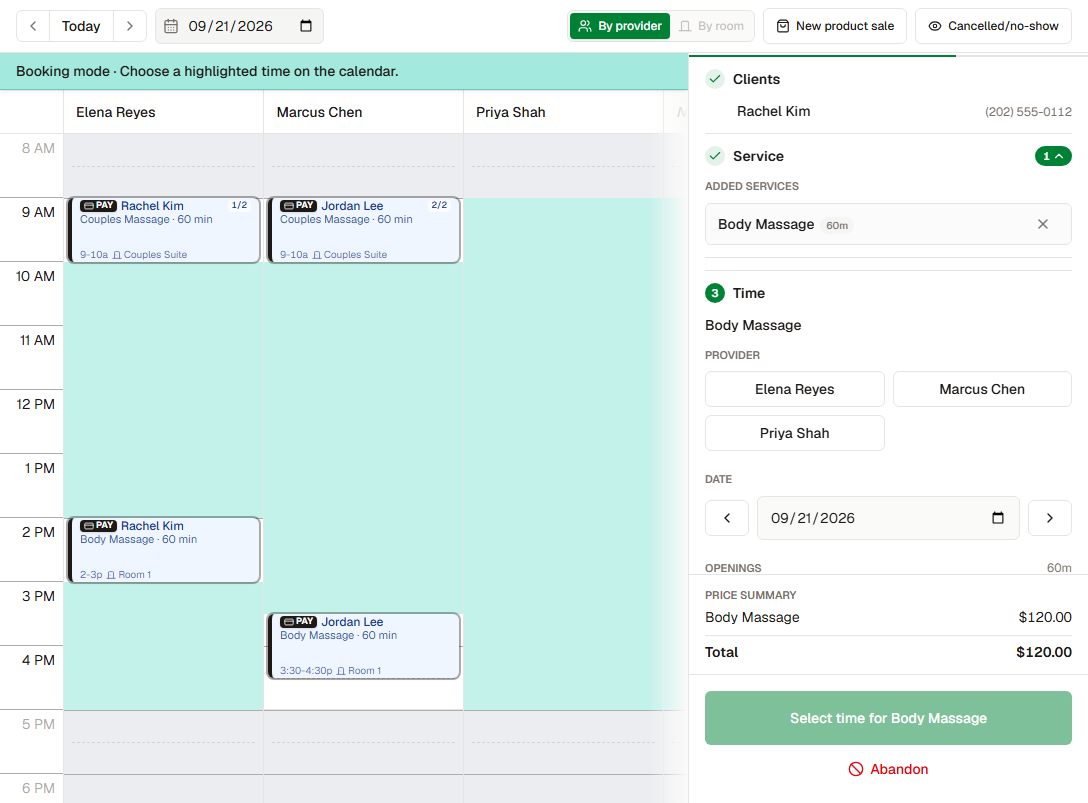Select Priya Shah as provider
Screen dimensions: 1088x803
click(794, 433)
